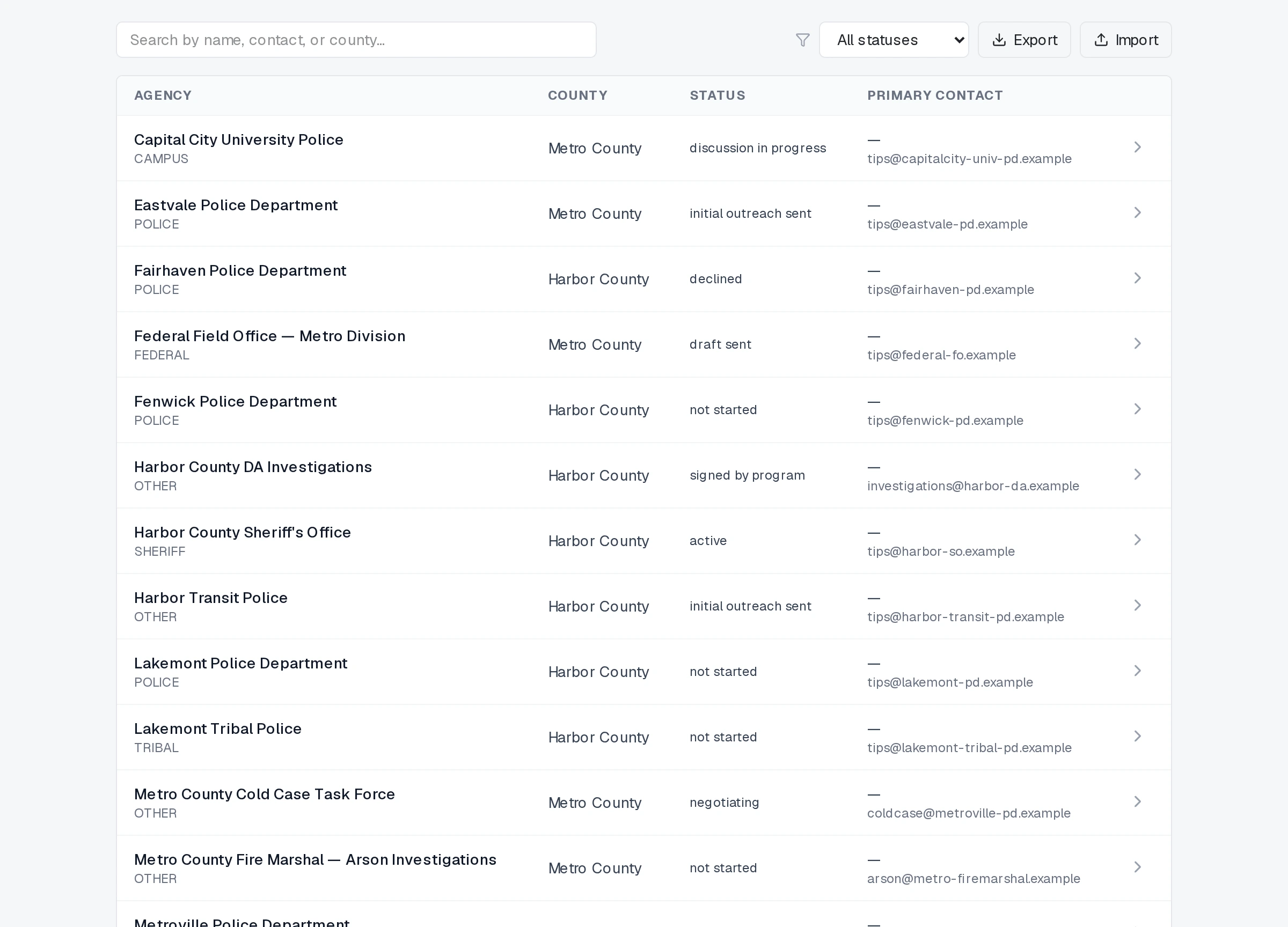Open Metro County Cold Case Task Force chevron
This screenshot has height=927, width=1288.
(1138, 801)
